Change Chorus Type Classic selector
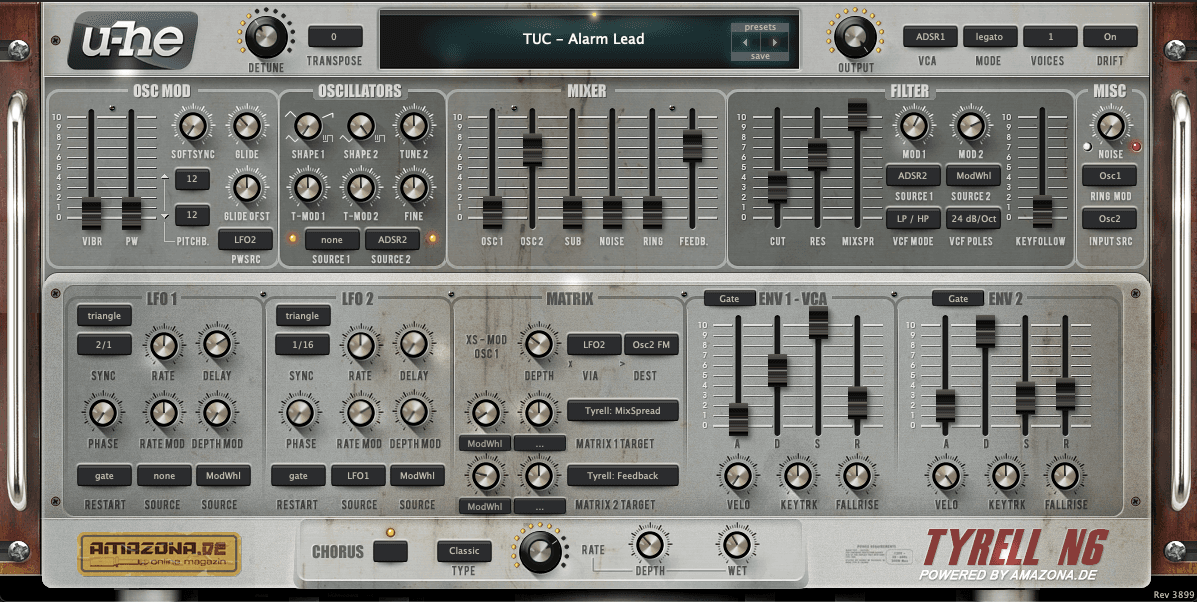This screenshot has height=602, width=1197. [x=464, y=551]
